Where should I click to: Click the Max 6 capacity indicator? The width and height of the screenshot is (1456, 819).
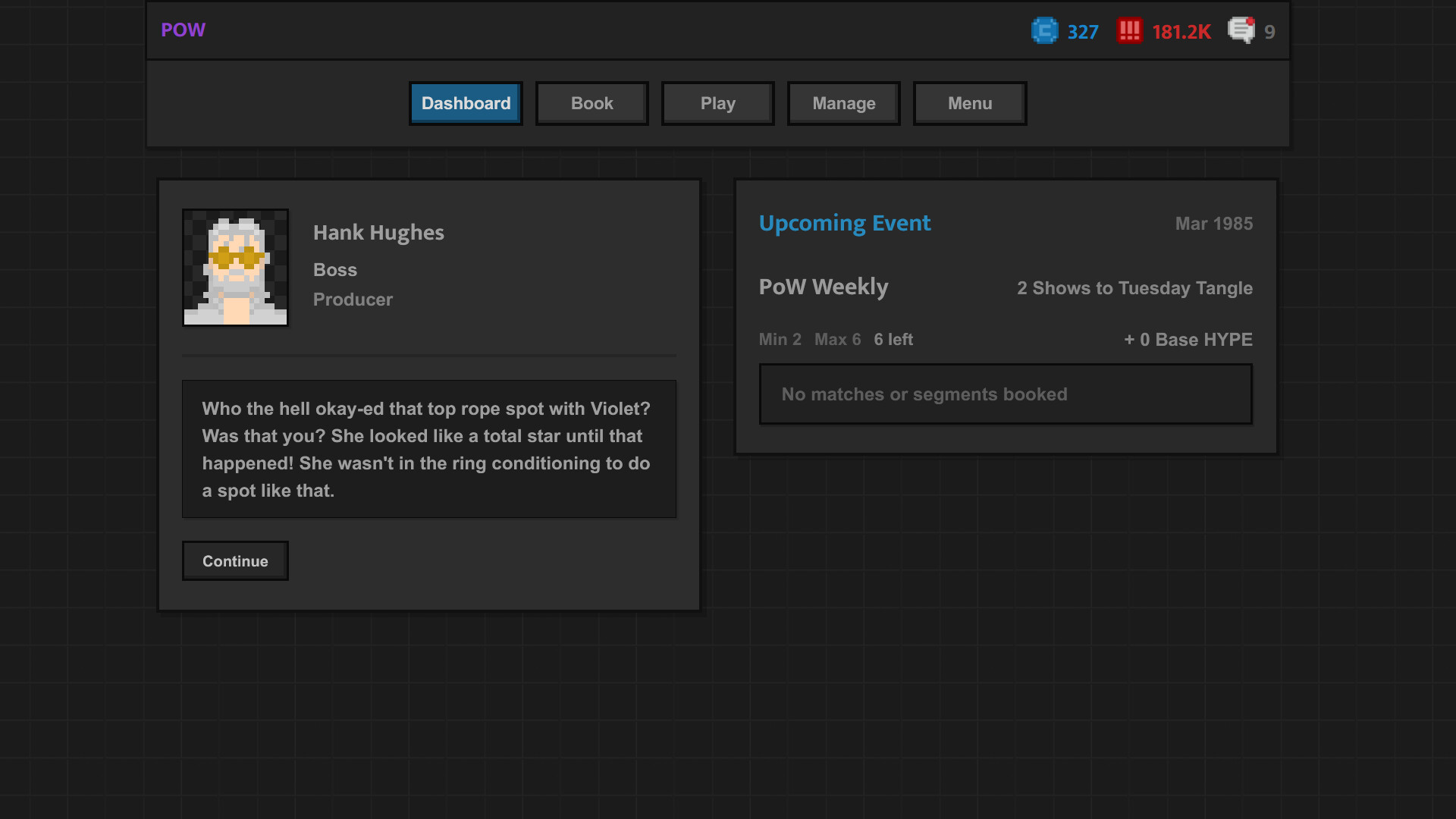(x=837, y=339)
